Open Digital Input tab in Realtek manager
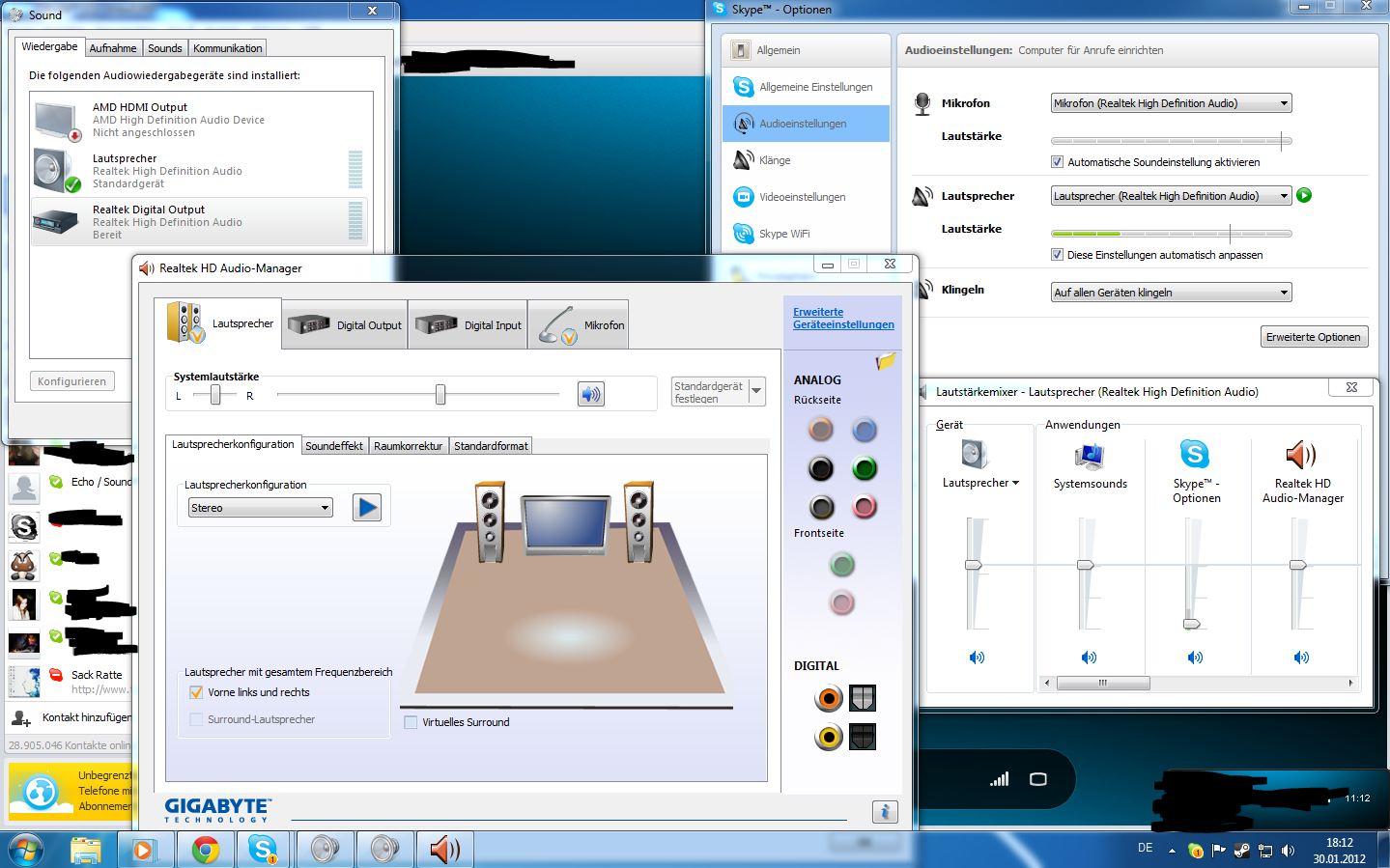The image size is (1390, 868). [468, 325]
